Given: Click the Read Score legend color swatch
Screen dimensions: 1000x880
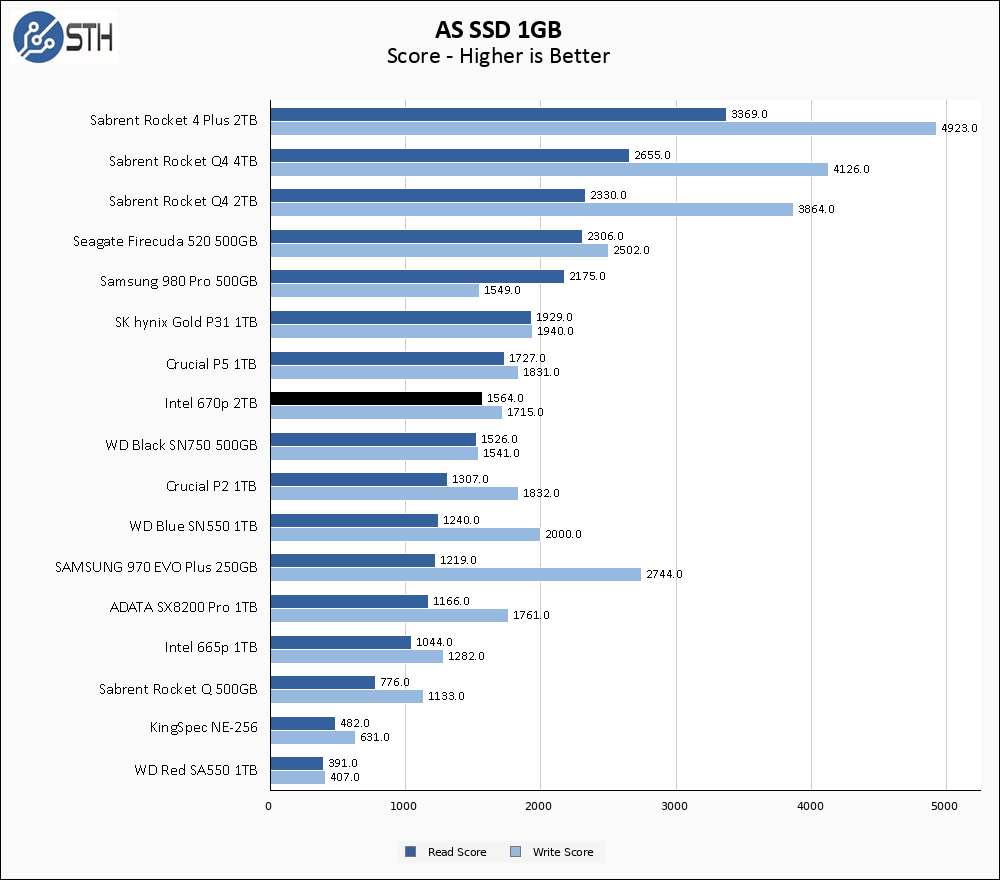Looking at the screenshot, I should (x=411, y=851).
